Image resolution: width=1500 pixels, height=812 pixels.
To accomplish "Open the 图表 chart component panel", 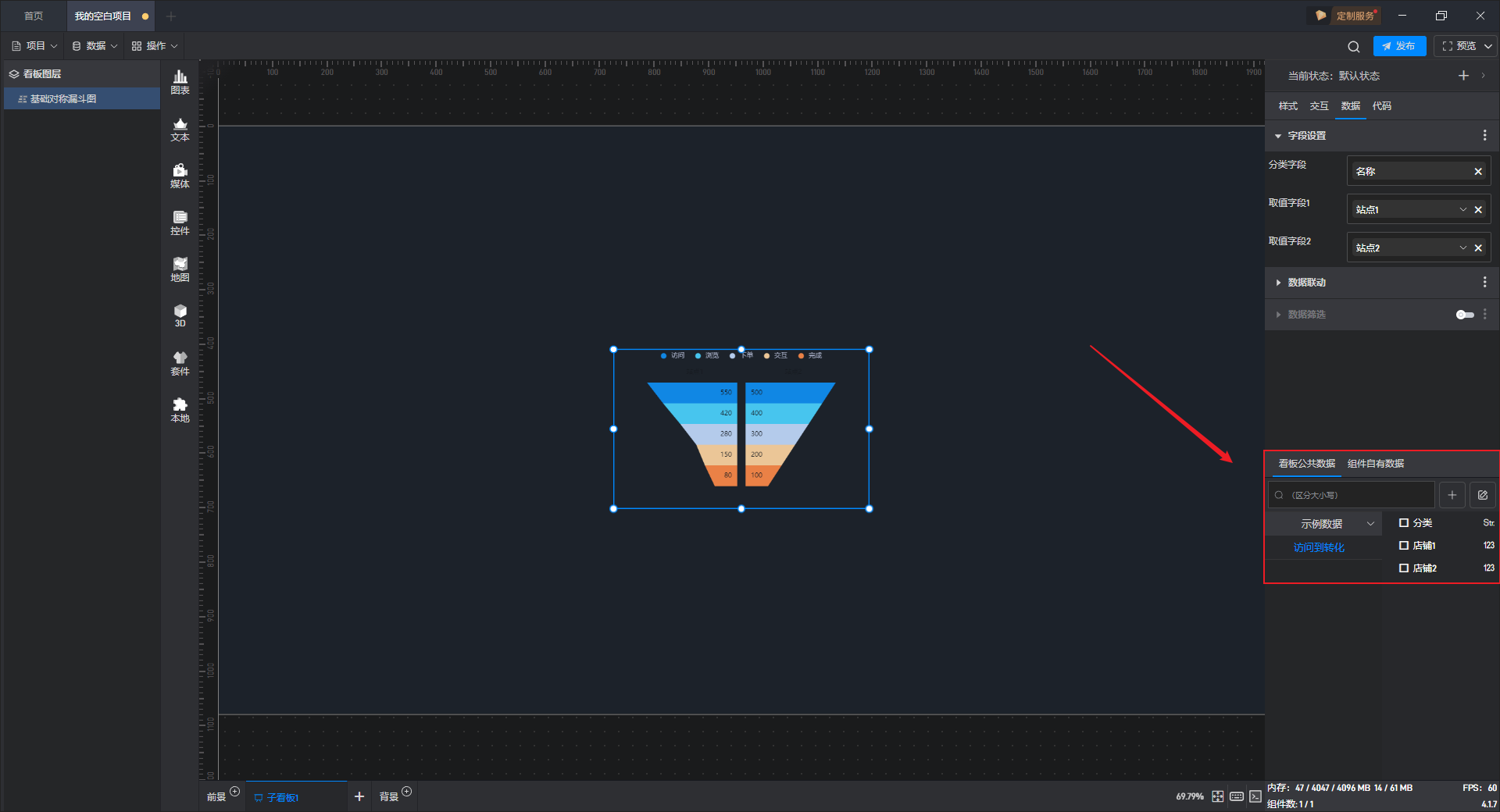I will pyautogui.click(x=180, y=82).
